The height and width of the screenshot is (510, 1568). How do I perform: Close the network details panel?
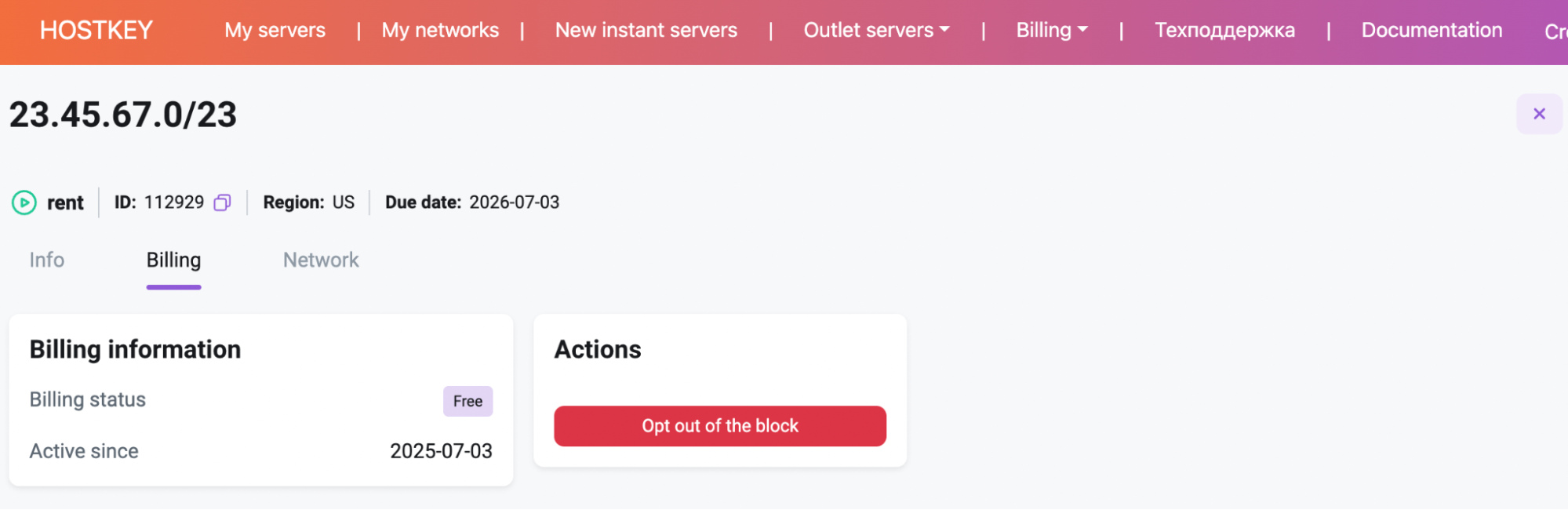point(1539,114)
